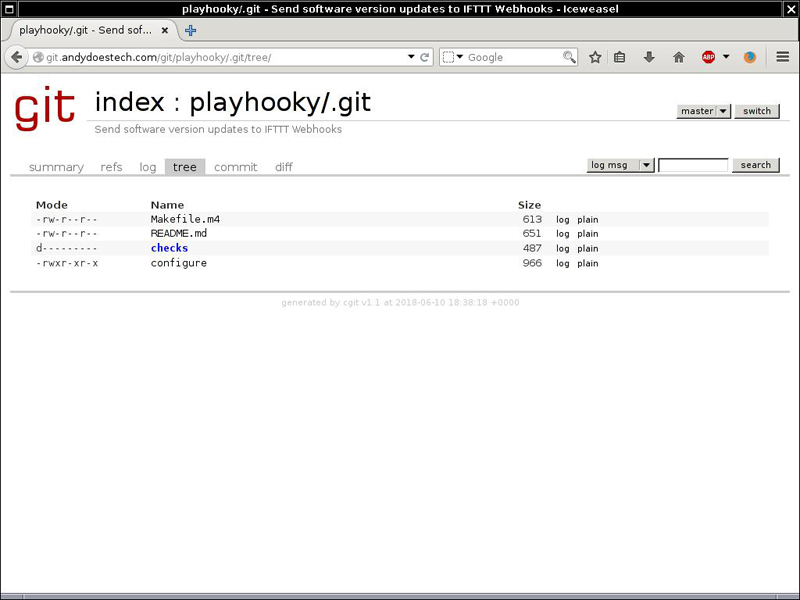Go to the home page icon
Viewport: 800px width, 600px height.
pyautogui.click(x=679, y=57)
